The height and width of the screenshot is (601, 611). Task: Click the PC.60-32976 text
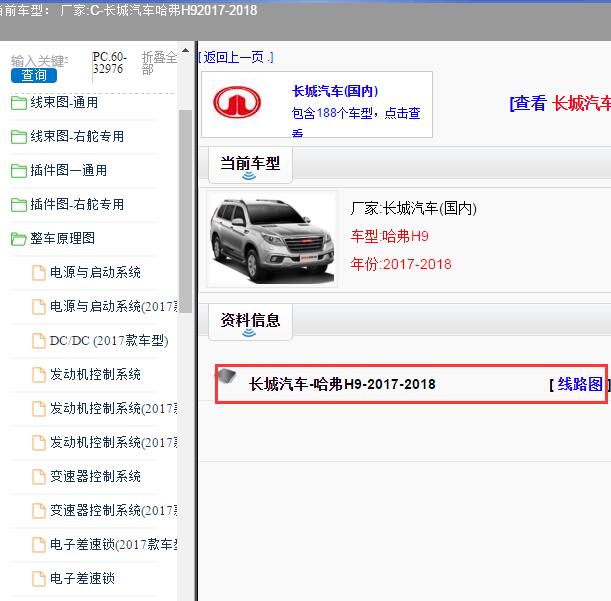109,62
